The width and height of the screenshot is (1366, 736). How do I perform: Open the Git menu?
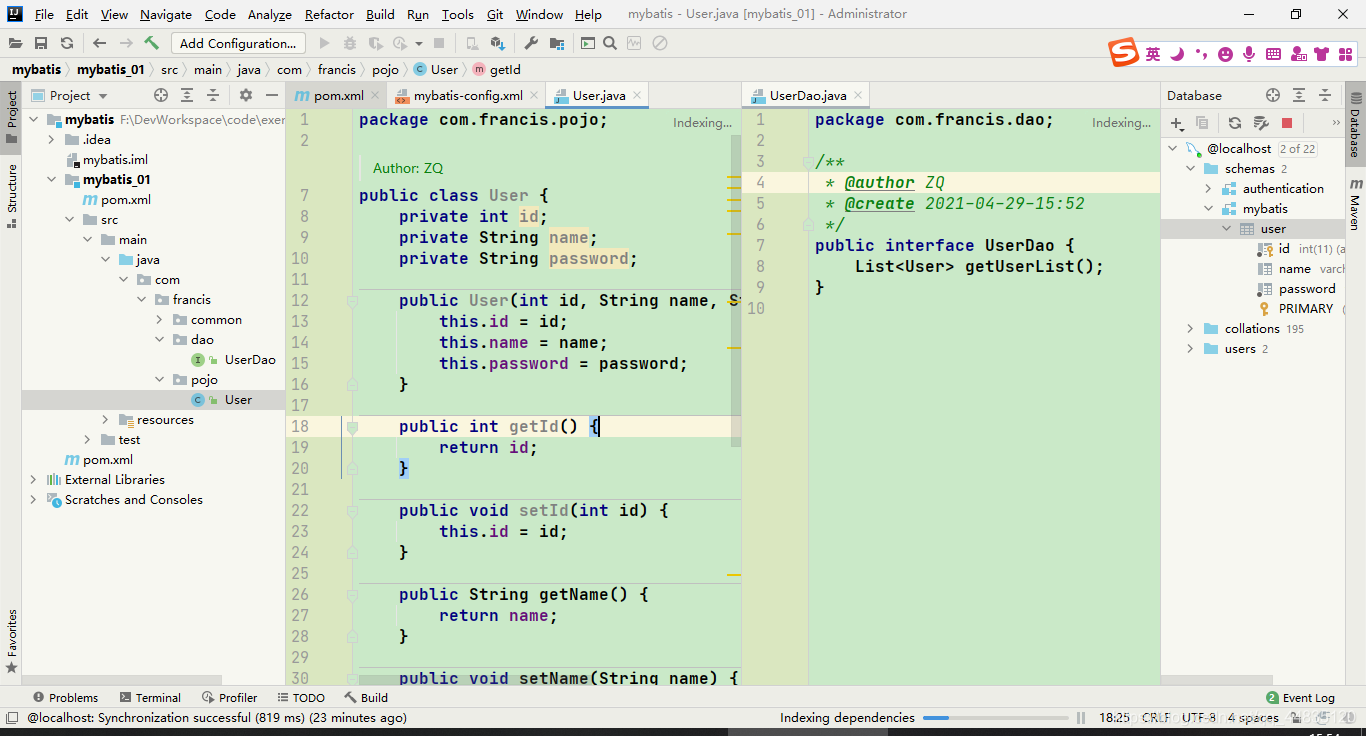(x=495, y=14)
